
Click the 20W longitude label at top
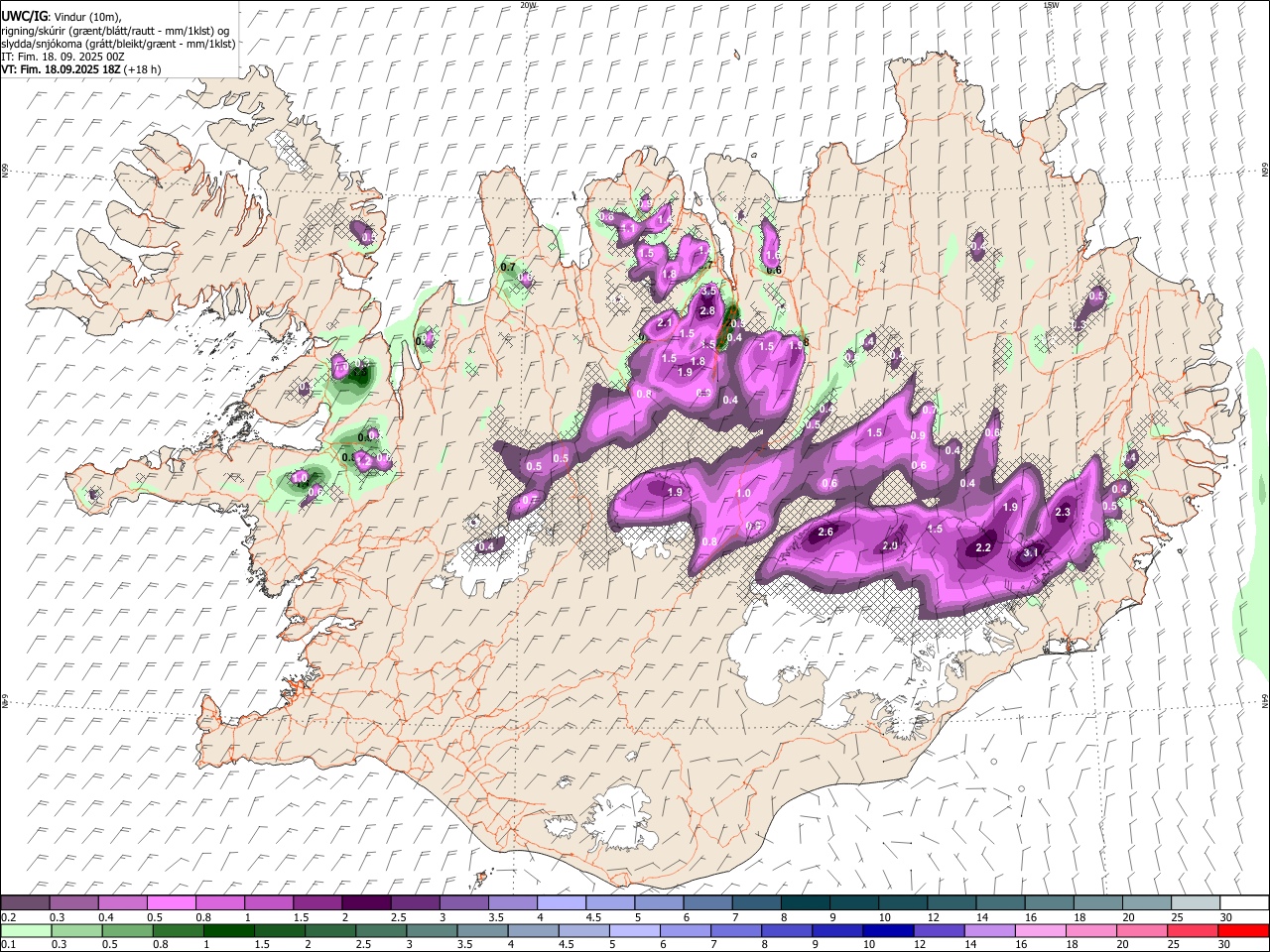click(528, 5)
